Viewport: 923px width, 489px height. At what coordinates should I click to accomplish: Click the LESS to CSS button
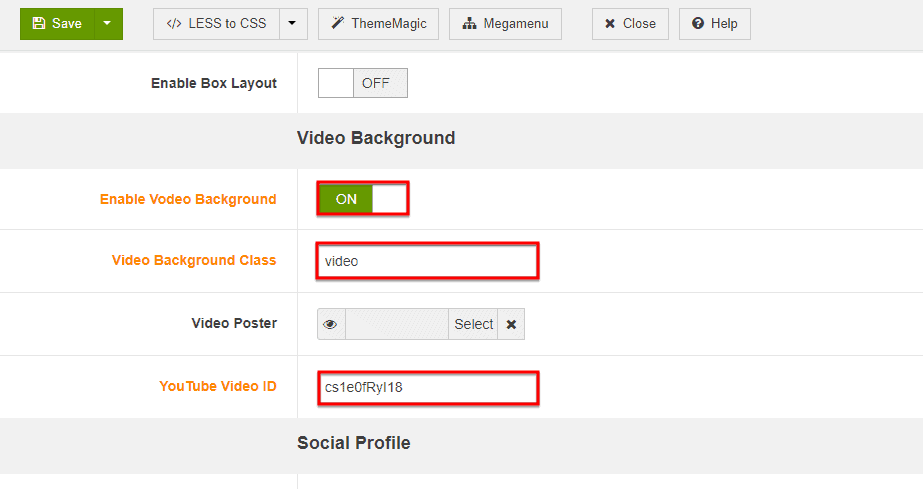(x=216, y=24)
